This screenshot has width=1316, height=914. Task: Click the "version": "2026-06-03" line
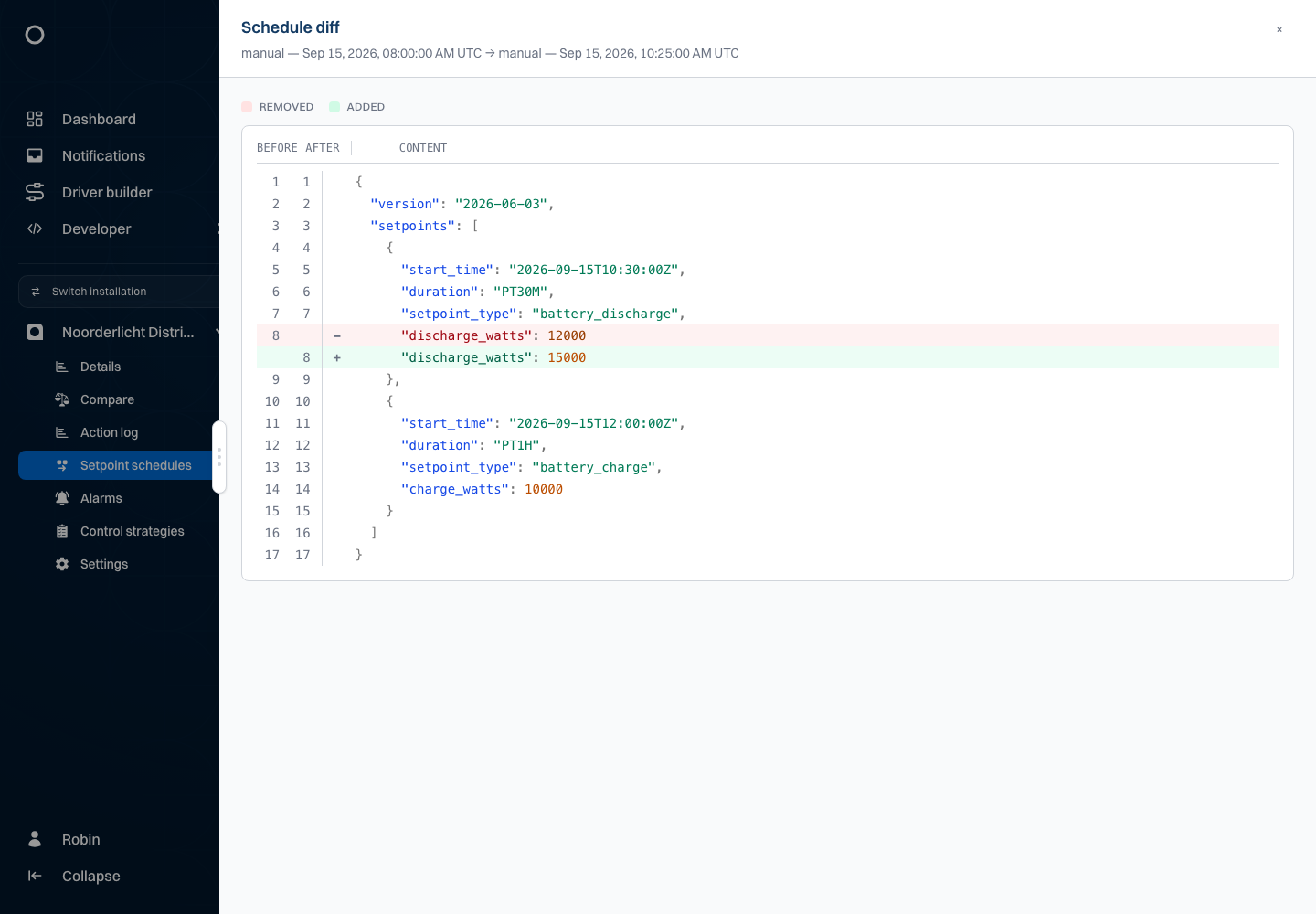768,204
